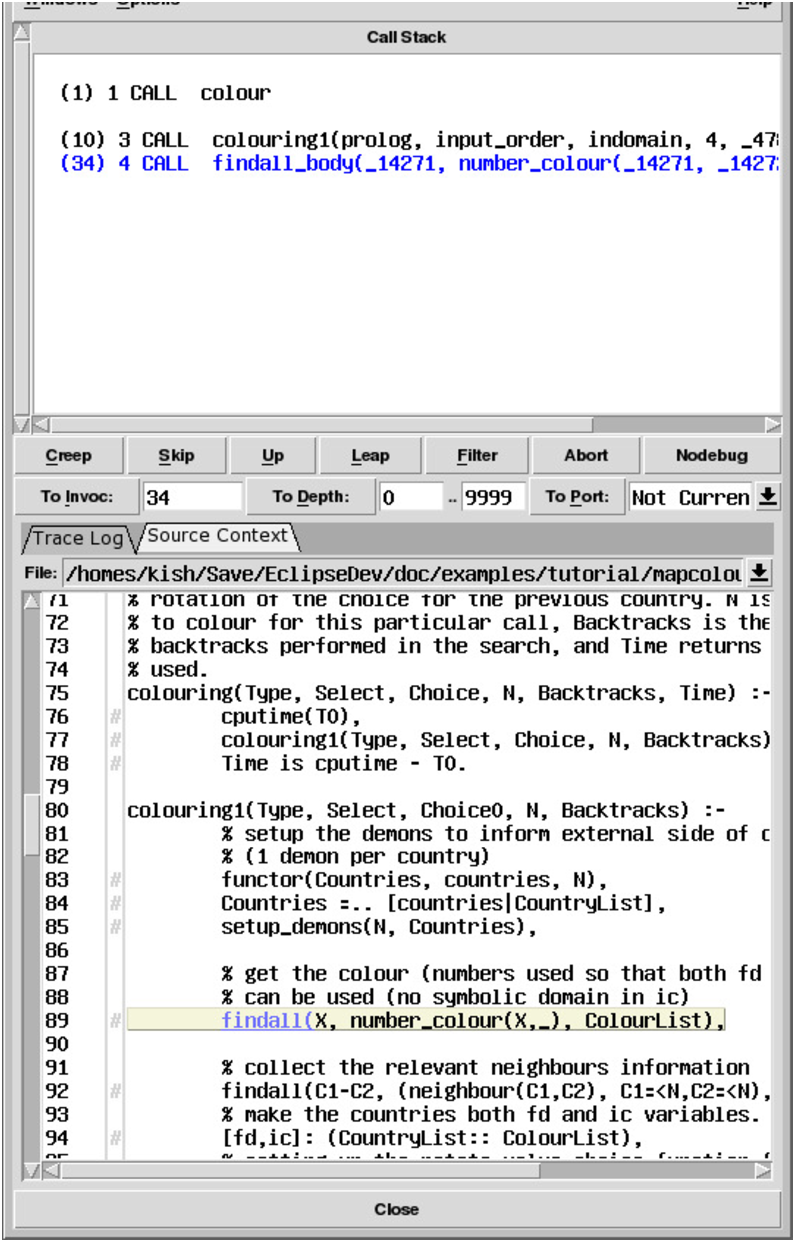Image resolution: width=795 pixels, height=1242 pixels.
Task: Toggle breakpoint marker on line 83
Action: pos(116,881)
